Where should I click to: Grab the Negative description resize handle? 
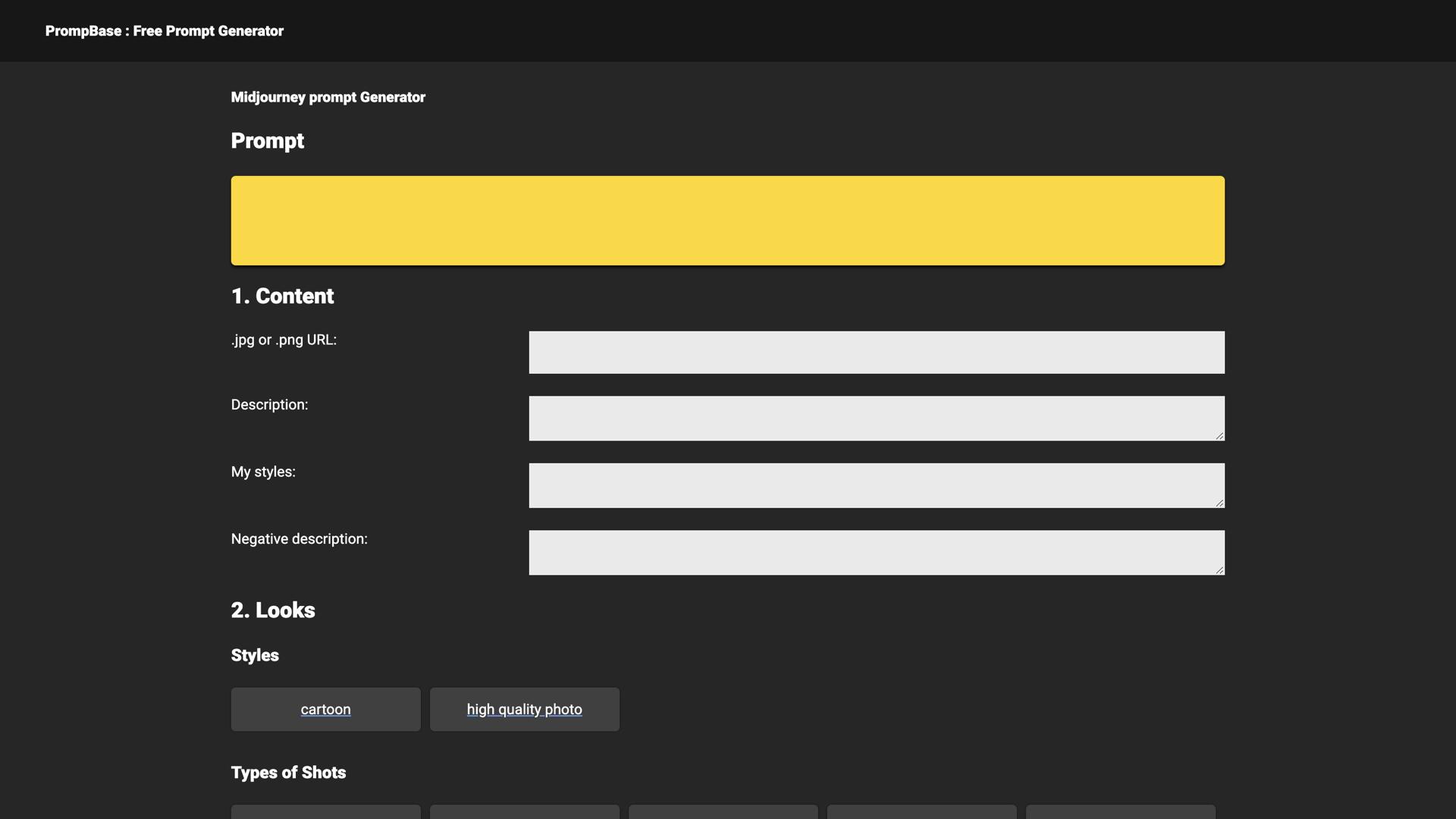(1219, 570)
